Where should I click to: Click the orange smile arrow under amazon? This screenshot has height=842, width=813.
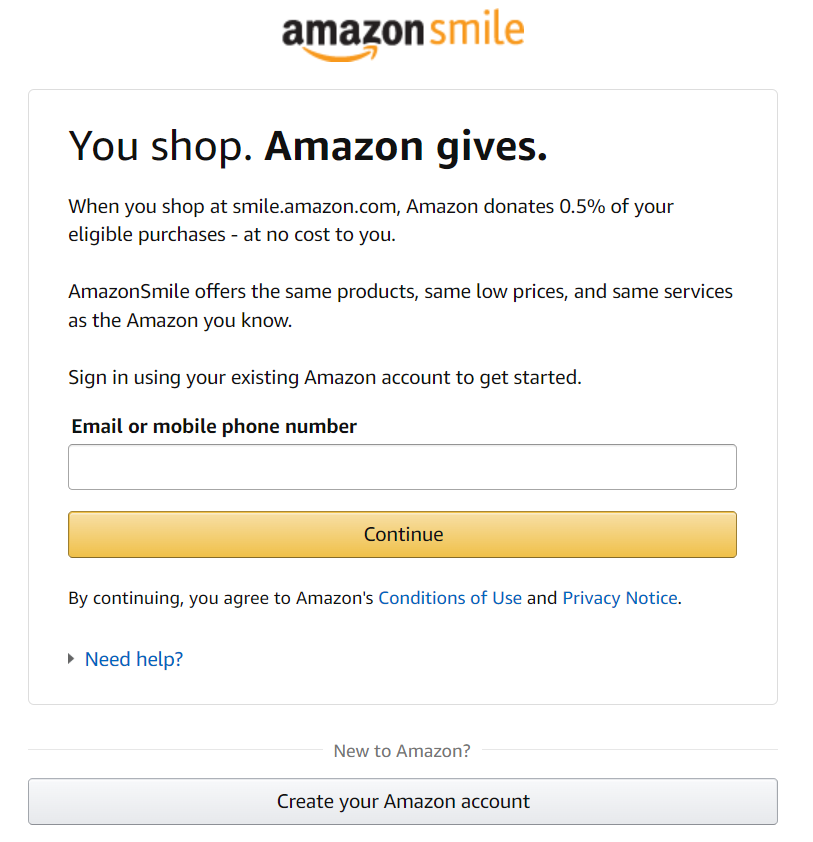339,54
